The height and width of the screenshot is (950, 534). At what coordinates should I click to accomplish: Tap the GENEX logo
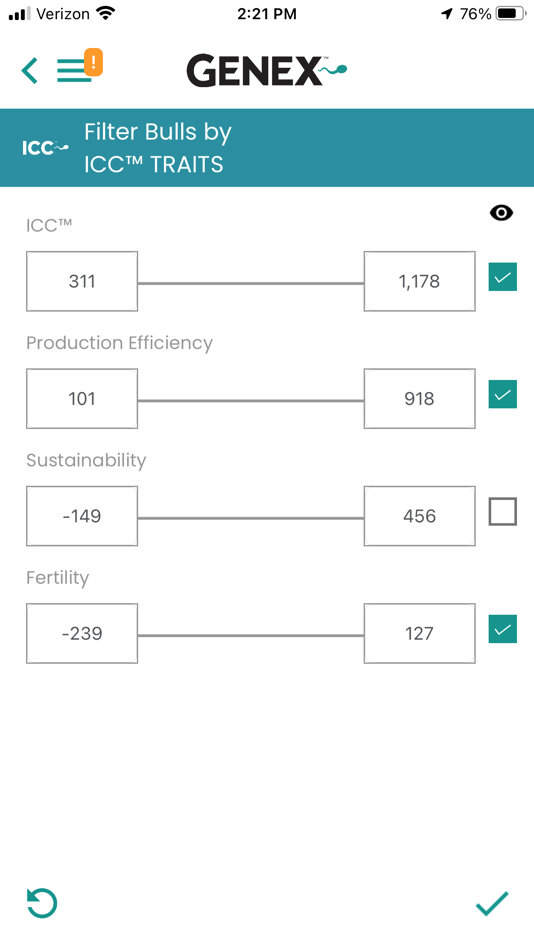pos(267,70)
